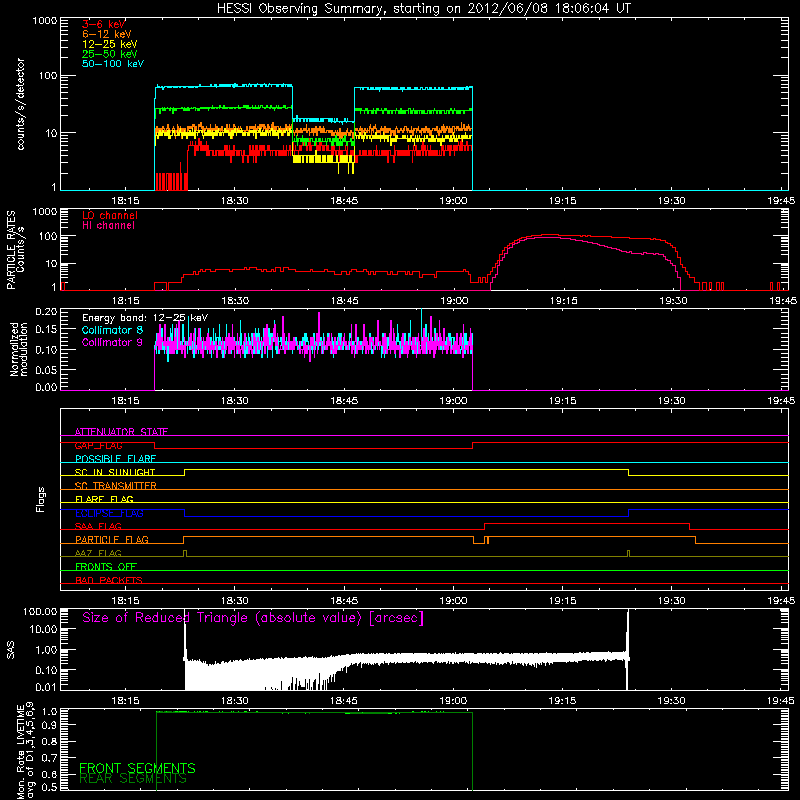The image size is (800, 800).
Task: Click 18:30 time label under count-rate panel
Action: pyautogui.click(x=235, y=201)
